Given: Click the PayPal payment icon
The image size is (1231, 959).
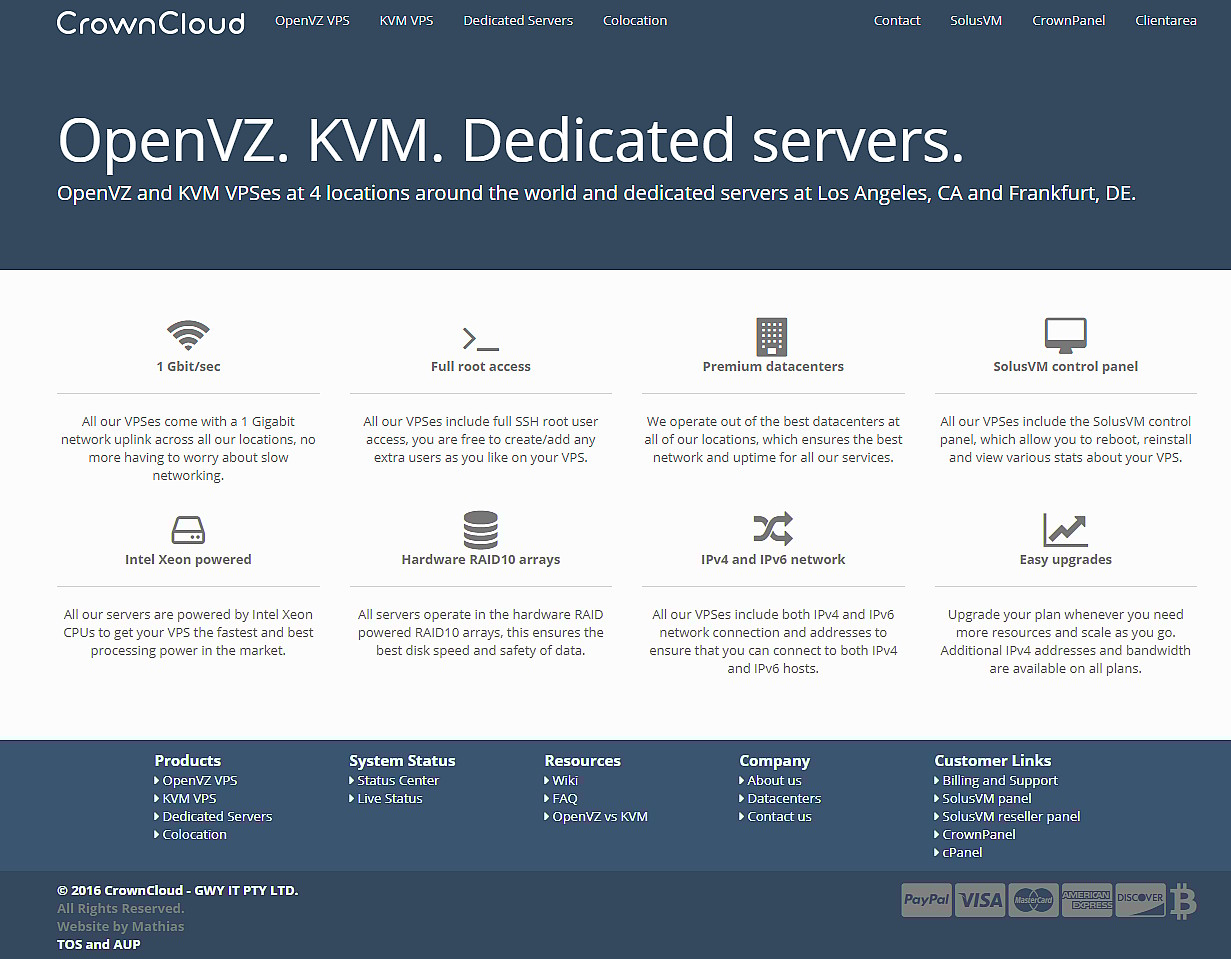Looking at the screenshot, I should click(x=926, y=899).
